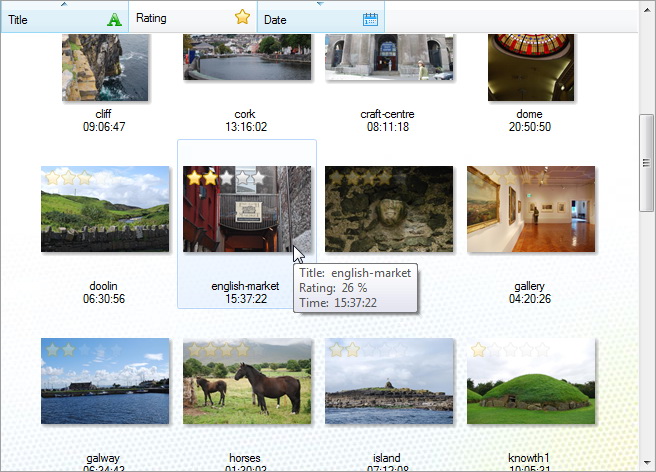
Task: Click the green letter A title icon
Action: coord(114,19)
